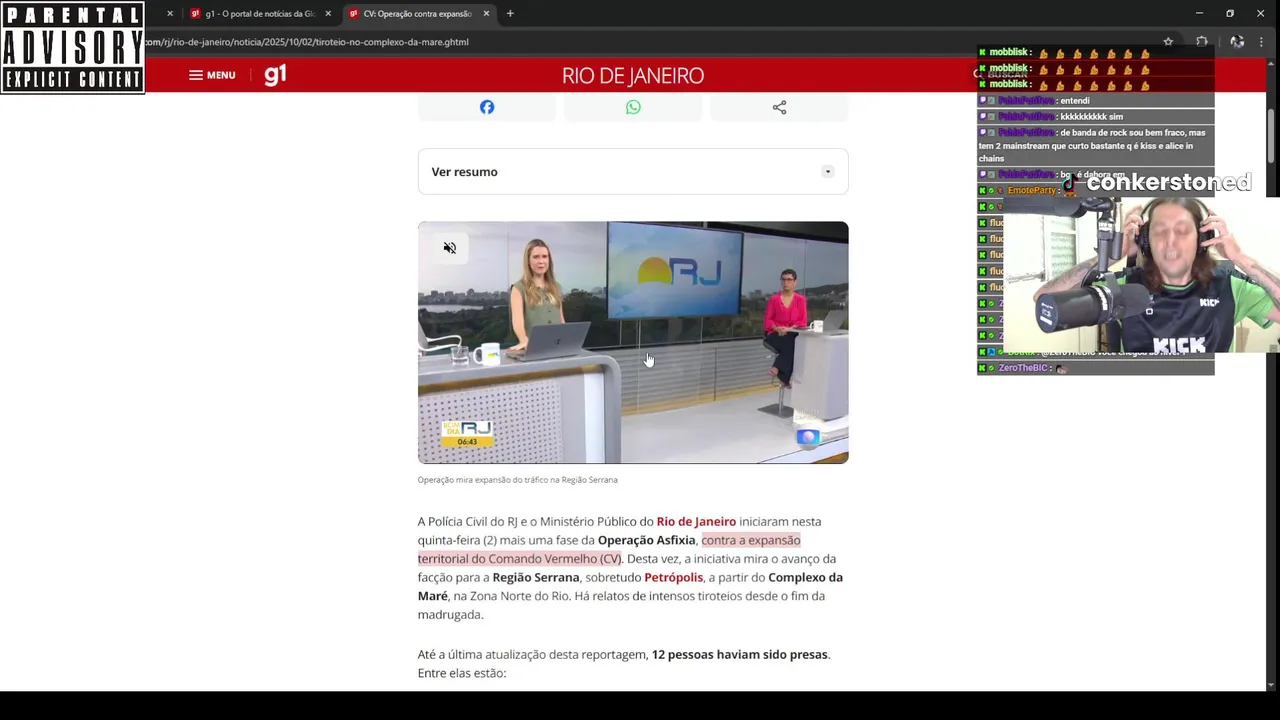
Task: Click the chat message 'kkkkkkkkkk sim'
Action: pyautogui.click(x=1091, y=117)
